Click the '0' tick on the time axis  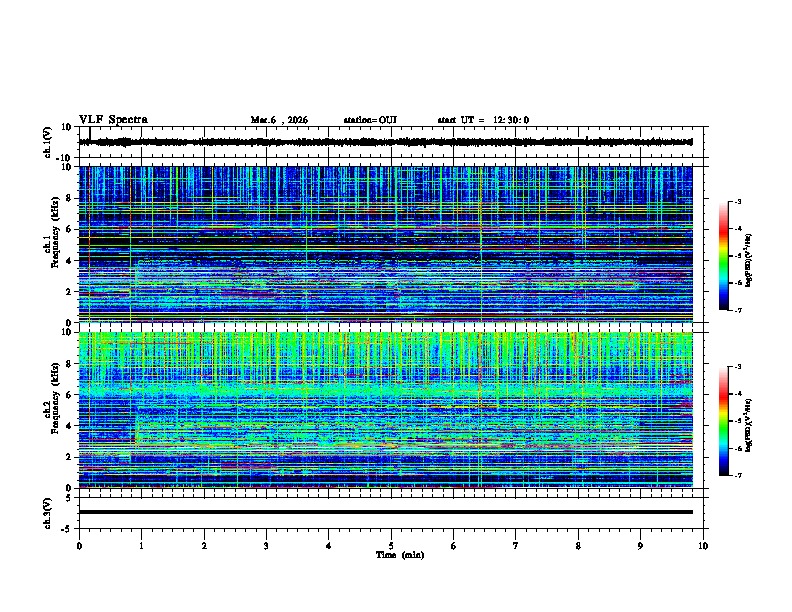click(79, 546)
